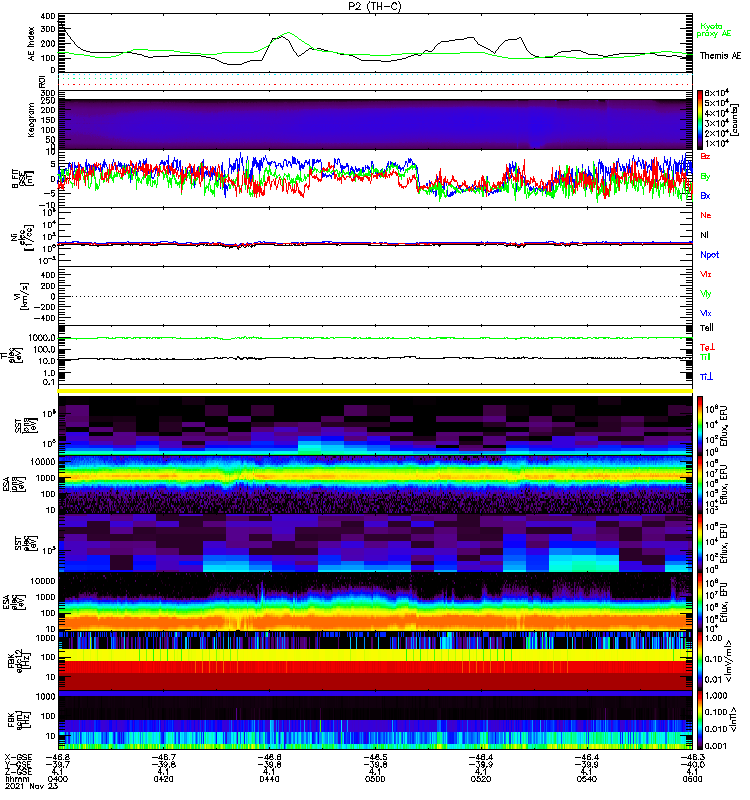Click inside the AE Index line plot
This screenshot has height=800, width=750.
click(x=375, y=42)
